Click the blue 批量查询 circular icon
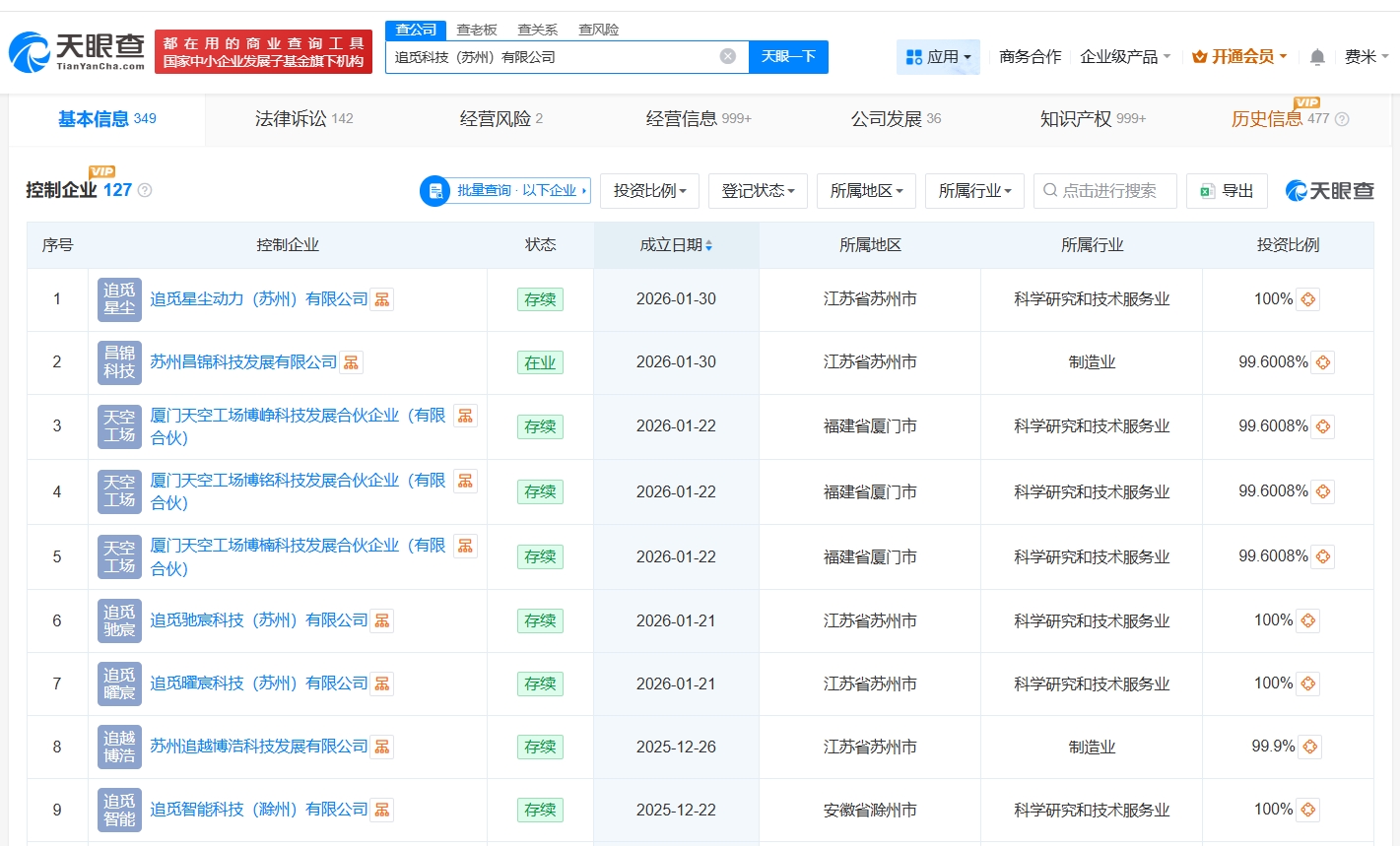This screenshot has height=846, width=1400. [434, 191]
